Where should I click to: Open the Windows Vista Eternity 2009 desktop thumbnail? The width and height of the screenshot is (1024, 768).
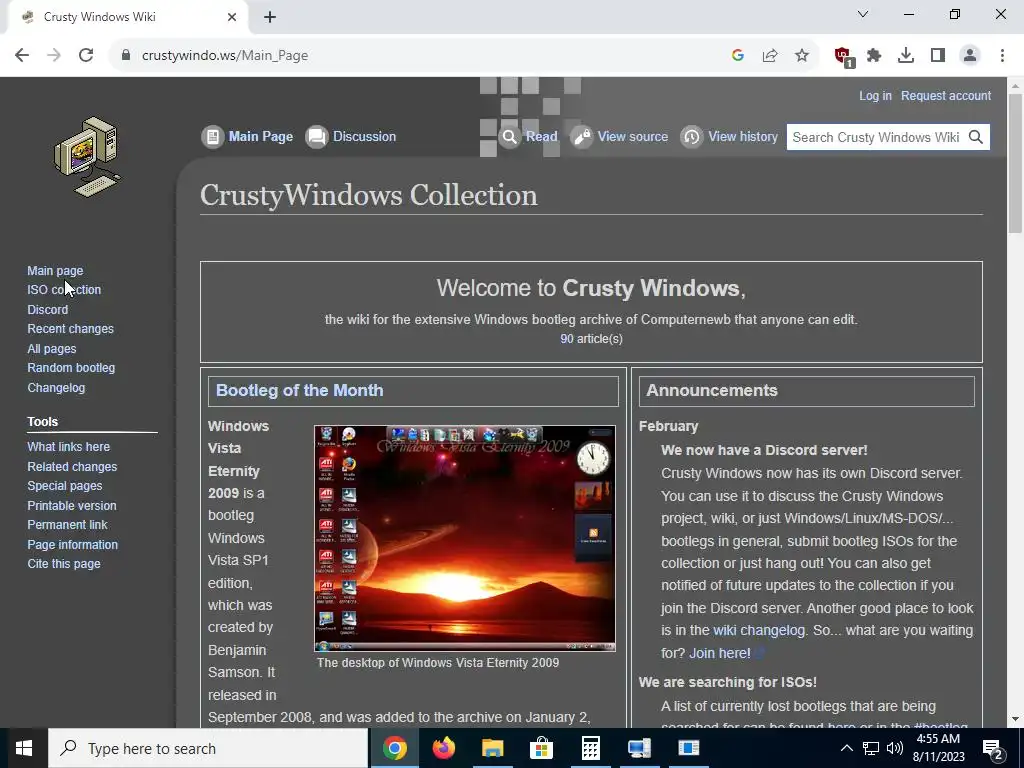[464, 538]
